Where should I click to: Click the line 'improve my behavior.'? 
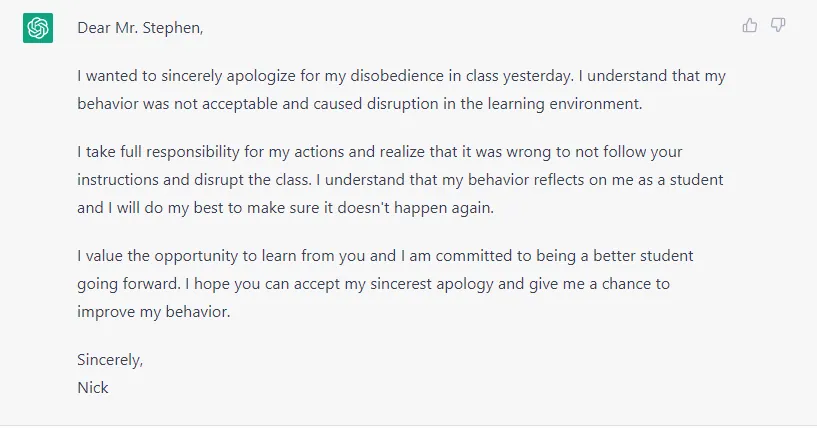[x=154, y=312]
